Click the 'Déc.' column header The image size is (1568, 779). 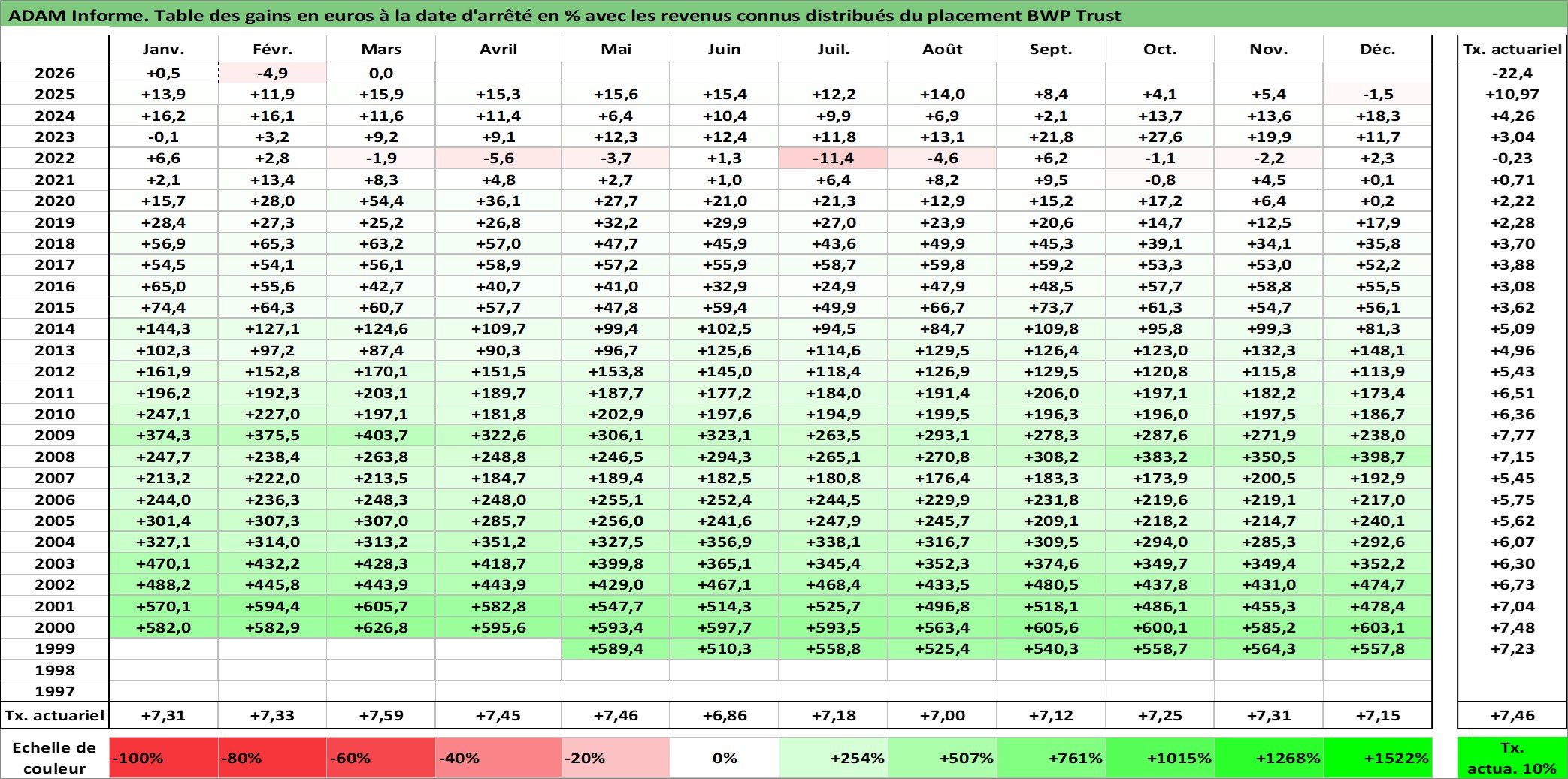click(x=1378, y=49)
